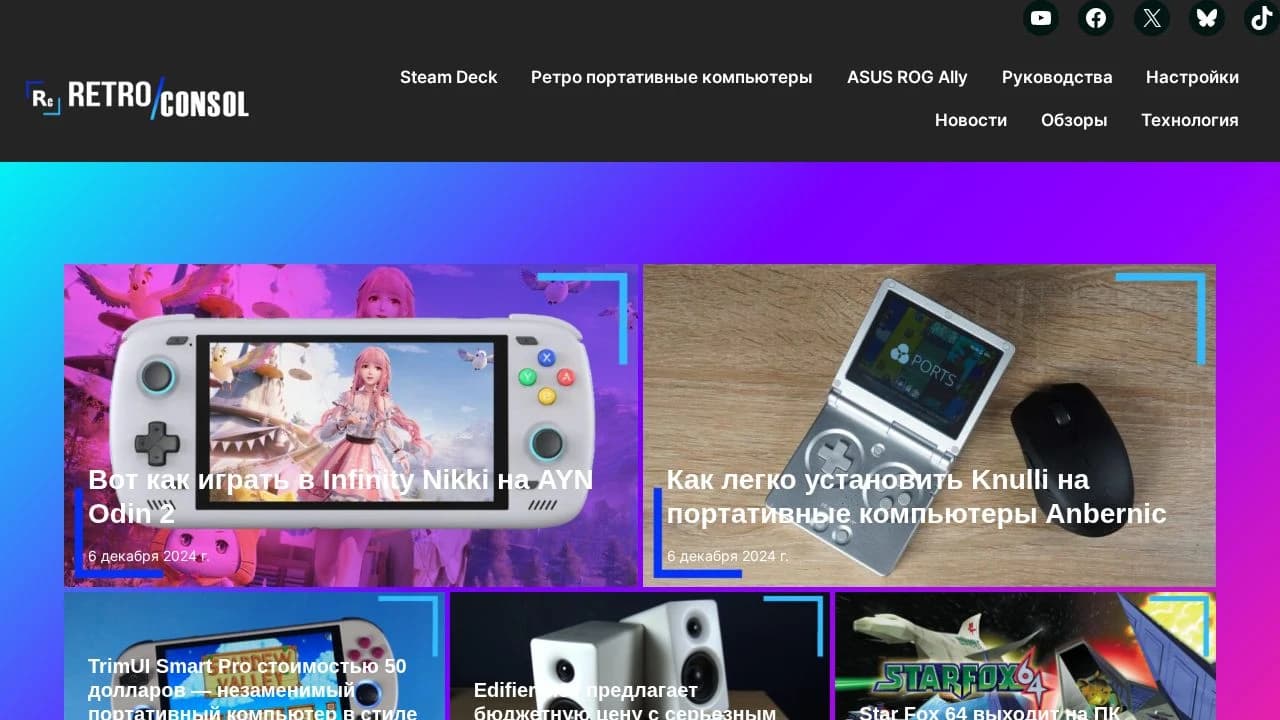Open the X (Twitter) social icon
1280x720 pixels.
pos(1152,18)
